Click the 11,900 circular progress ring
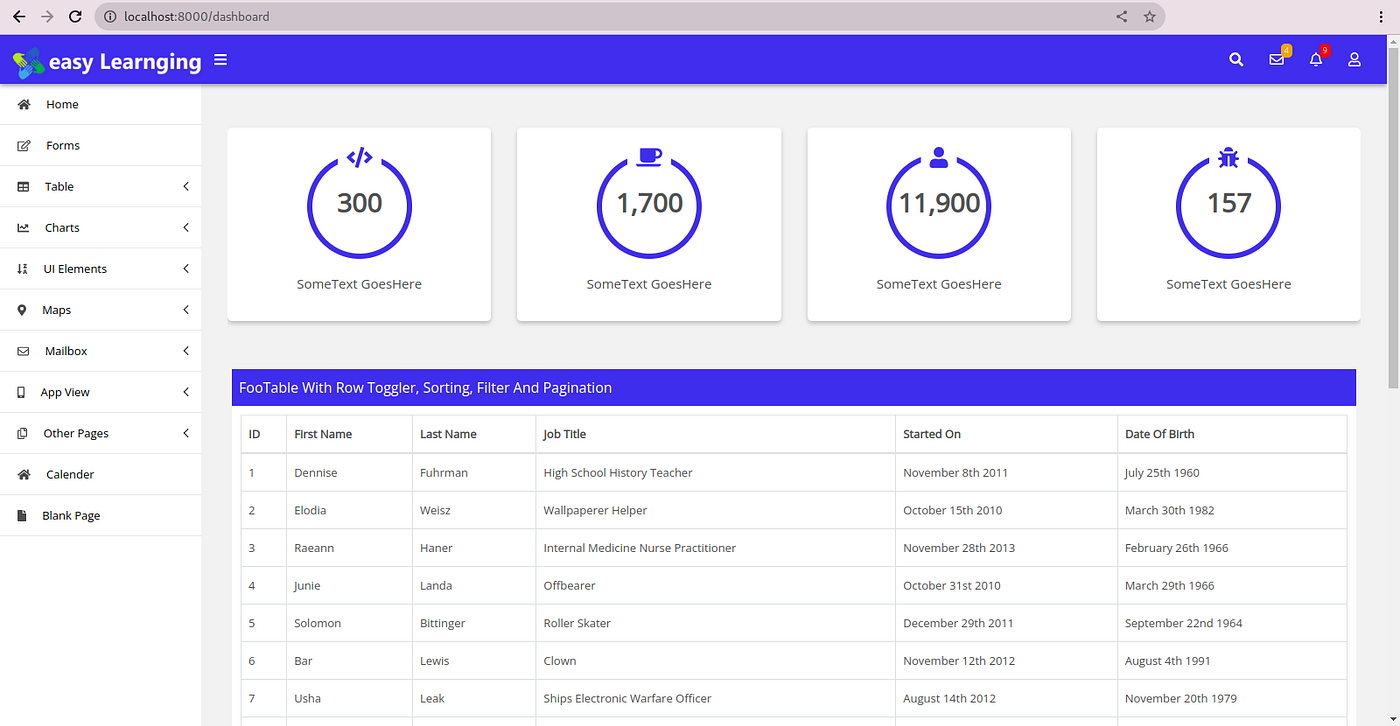The height and width of the screenshot is (726, 1400). coord(938,206)
